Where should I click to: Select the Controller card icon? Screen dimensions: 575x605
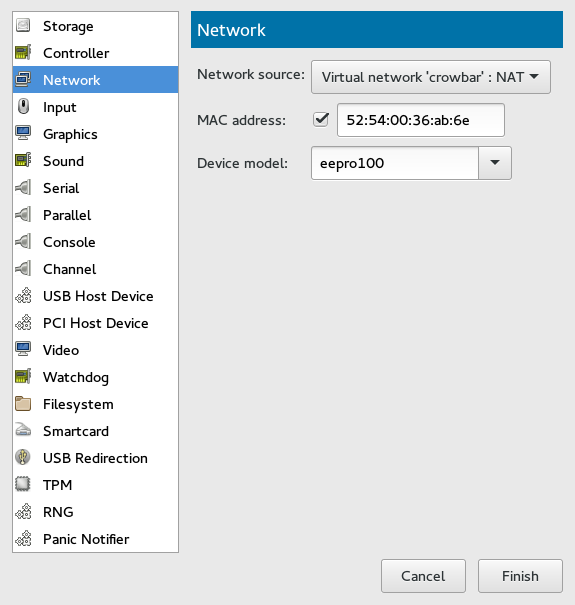coord(23,53)
